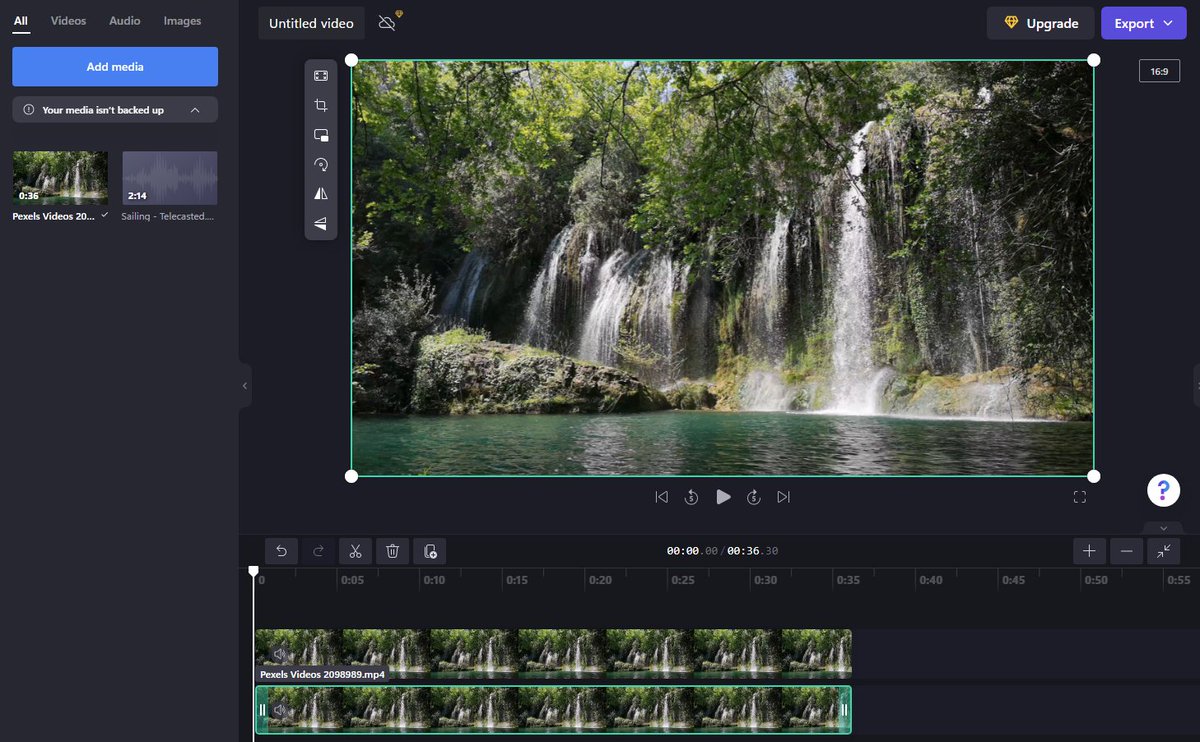This screenshot has width=1200, height=742.
Task: Click the right trim handle of selected clip
Action: pyautogui.click(x=844, y=710)
